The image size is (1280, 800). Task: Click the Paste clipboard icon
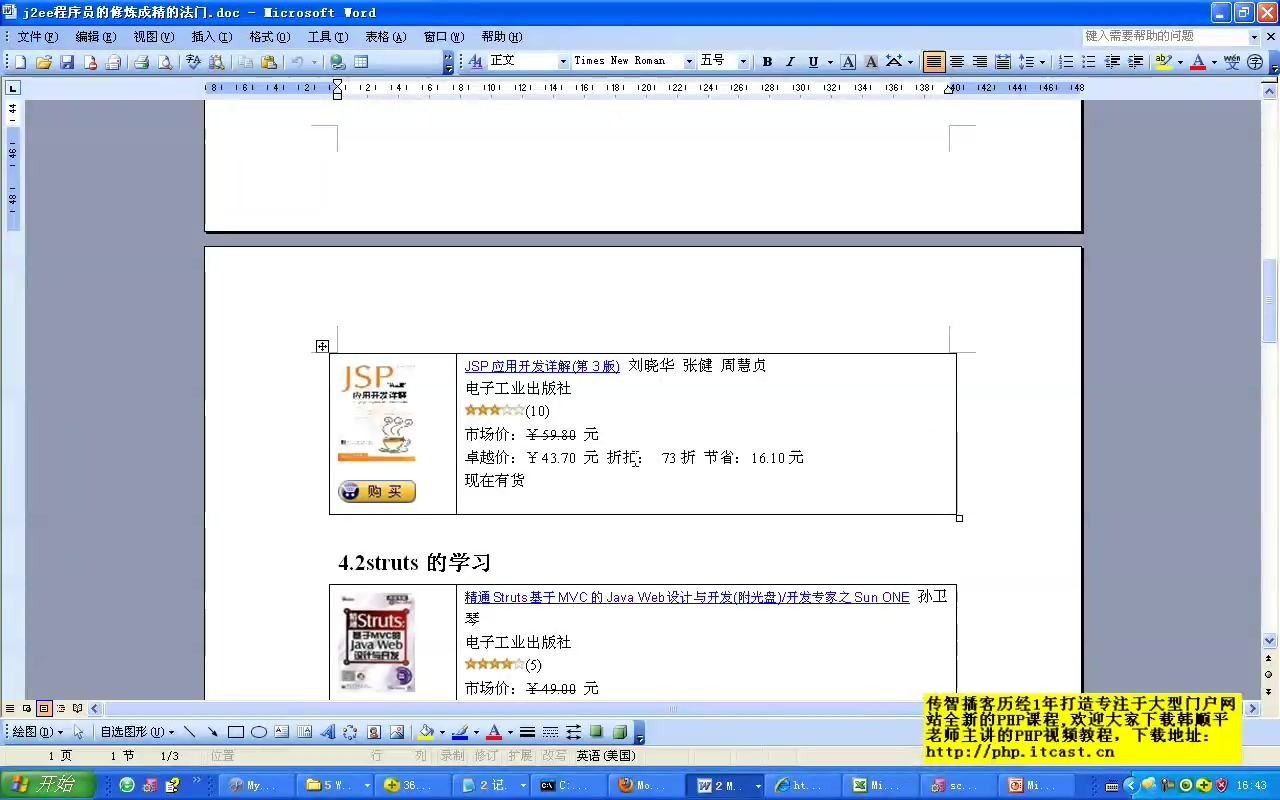269,62
